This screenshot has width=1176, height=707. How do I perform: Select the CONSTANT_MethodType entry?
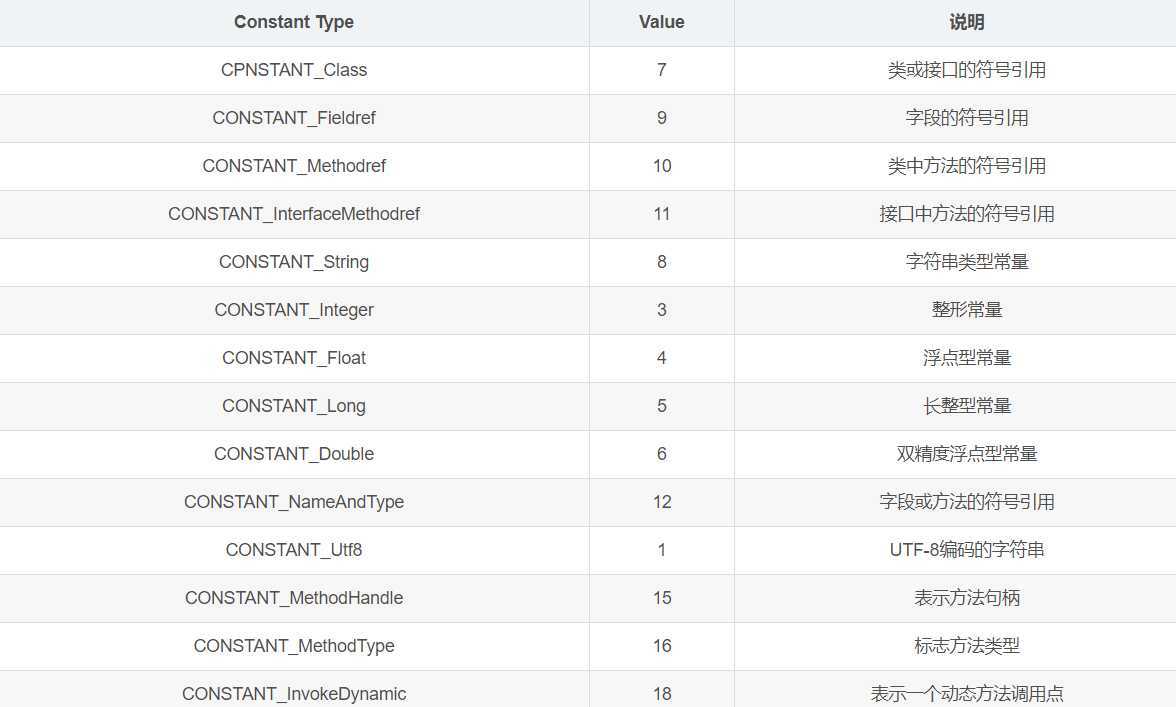click(294, 646)
